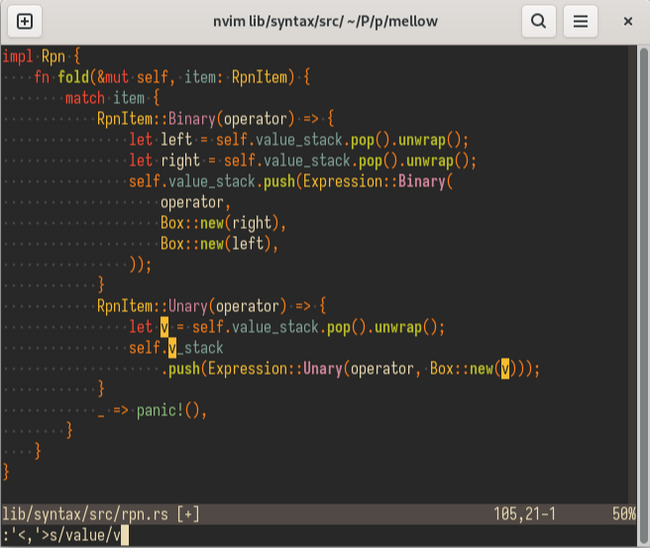The image size is (650, 548).
Task: Click status line file 'lib/syntax/src/rpn.rs'
Action: pos(85,514)
